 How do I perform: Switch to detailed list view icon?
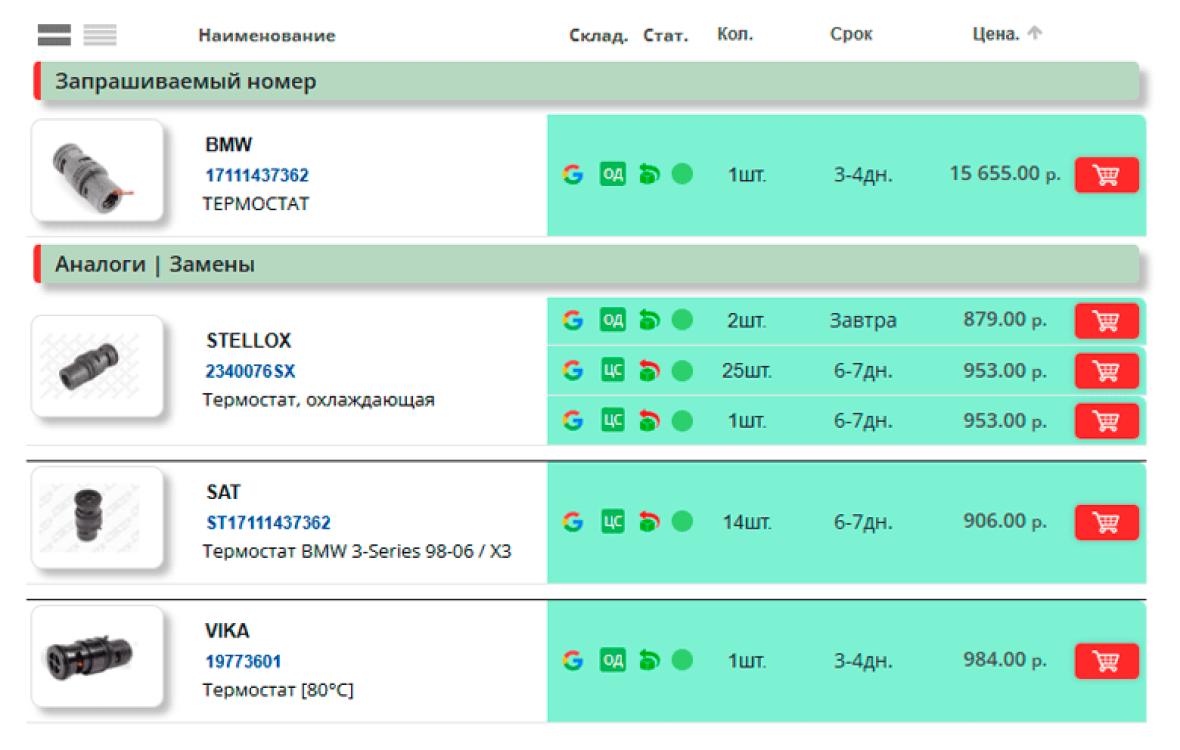click(x=54, y=35)
